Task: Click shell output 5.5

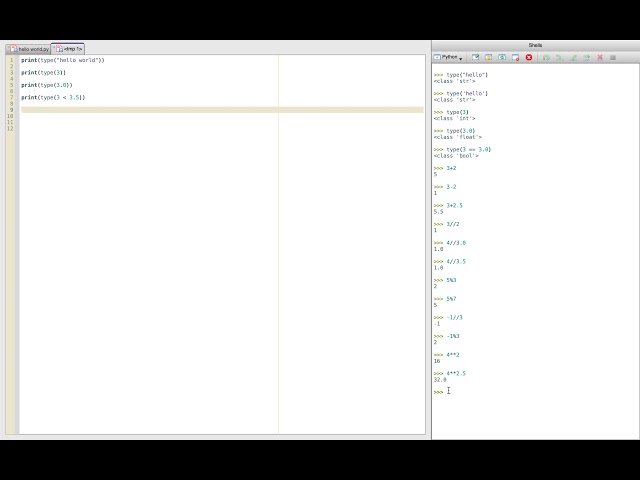Action: click(438, 212)
